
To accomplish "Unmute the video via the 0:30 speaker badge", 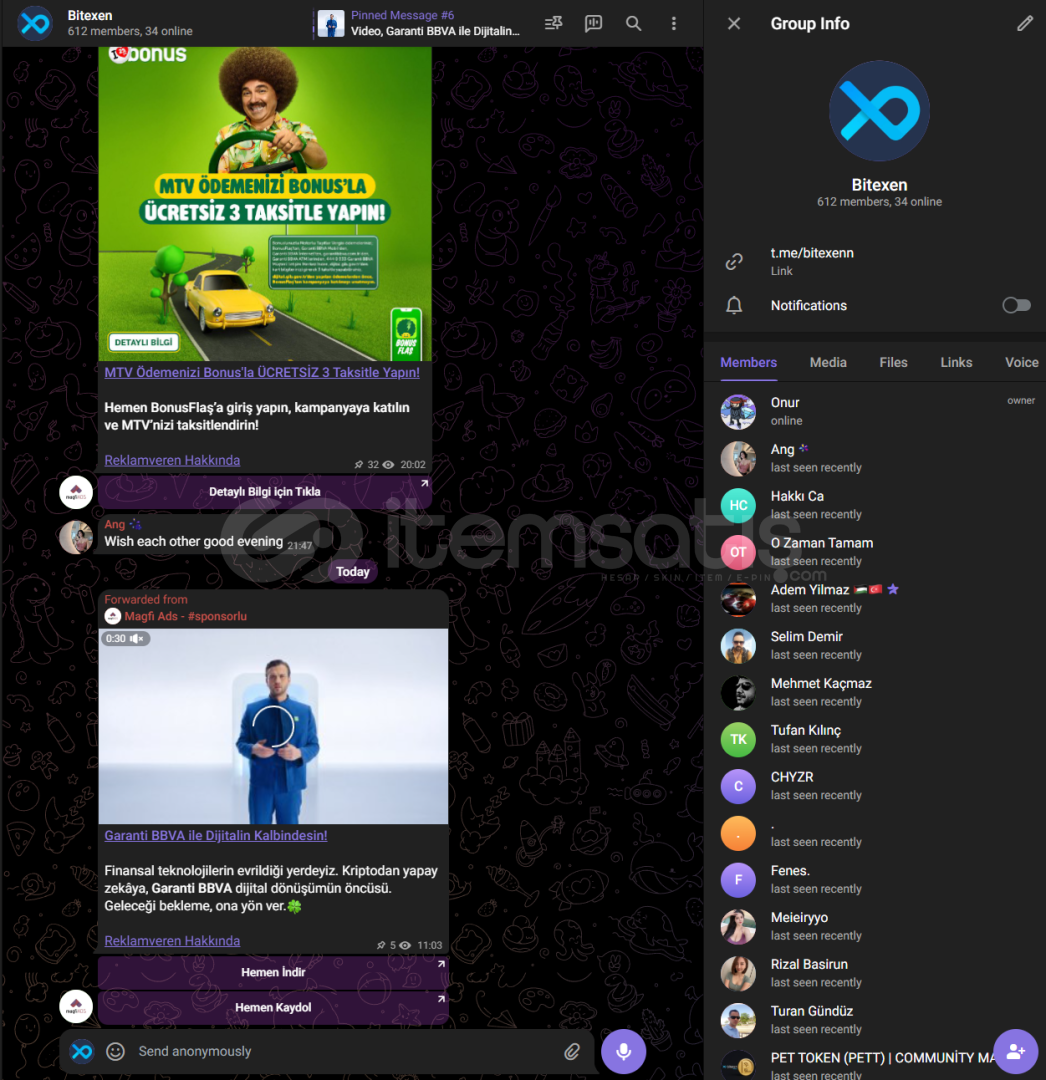I will click(x=125, y=638).
